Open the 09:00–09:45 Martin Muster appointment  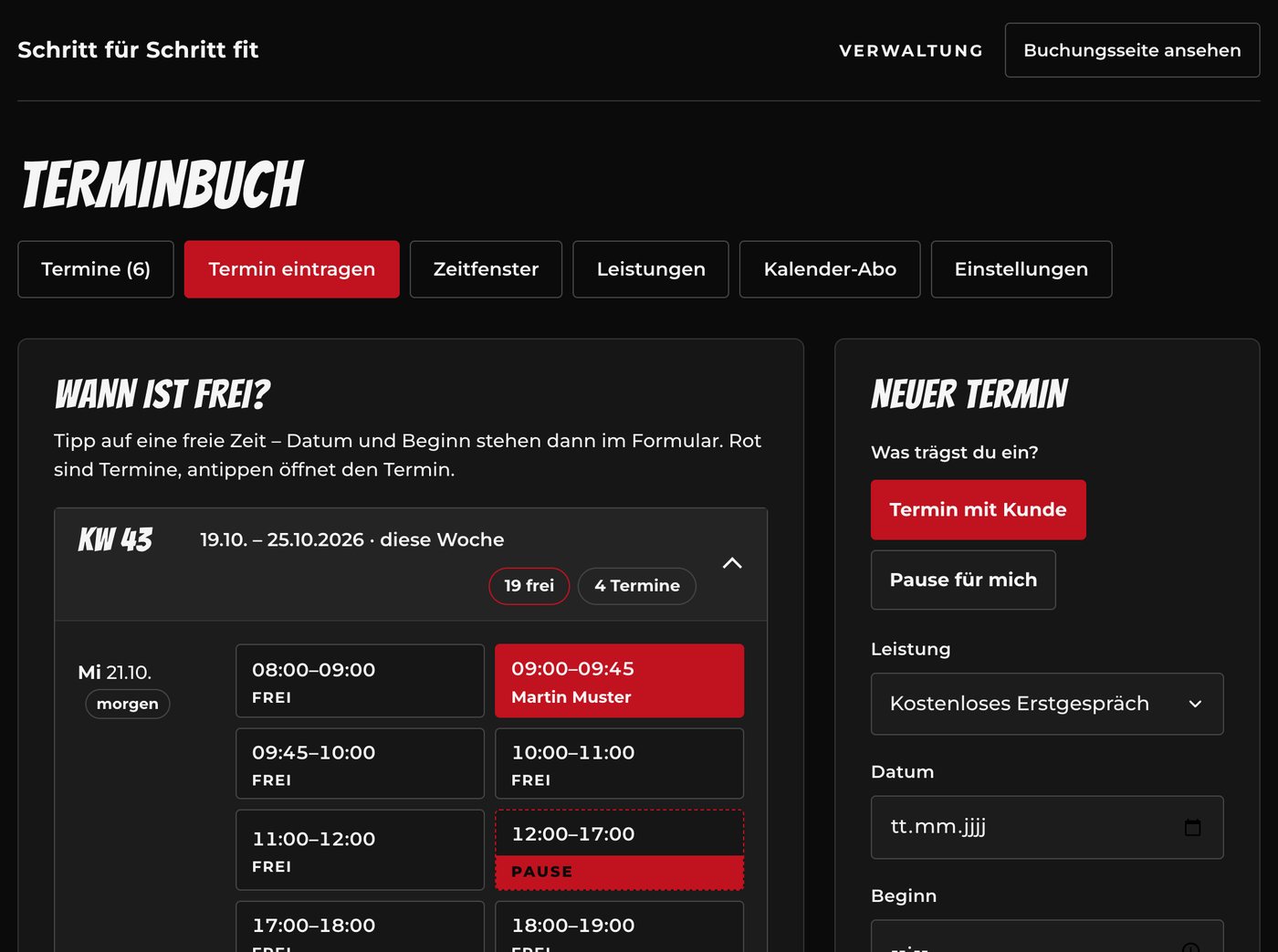point(619,681)
